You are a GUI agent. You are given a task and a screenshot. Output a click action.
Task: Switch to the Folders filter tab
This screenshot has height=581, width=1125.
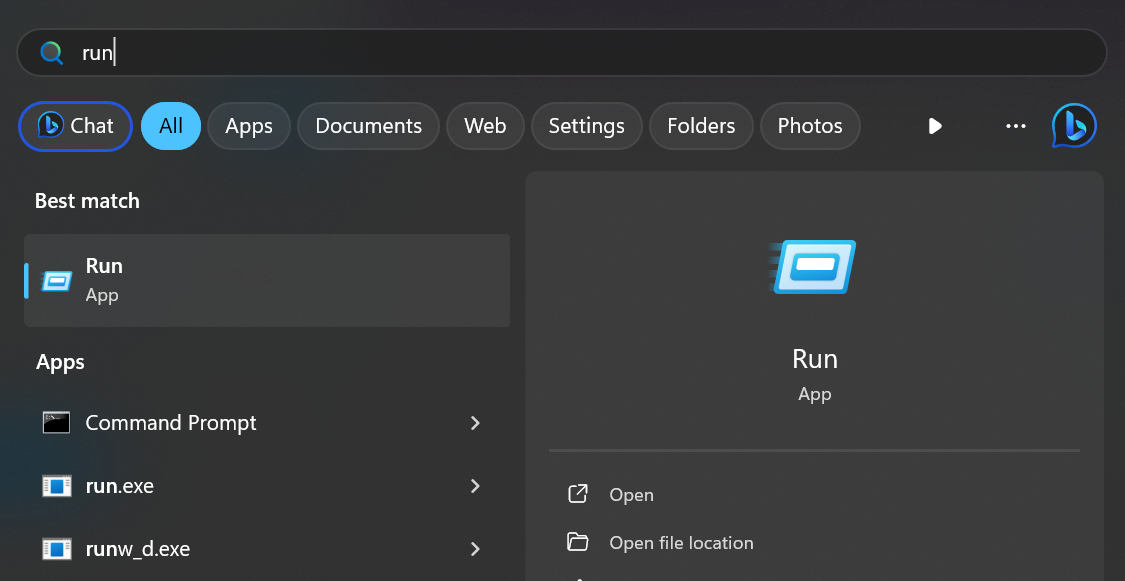[x=701, y=126]
